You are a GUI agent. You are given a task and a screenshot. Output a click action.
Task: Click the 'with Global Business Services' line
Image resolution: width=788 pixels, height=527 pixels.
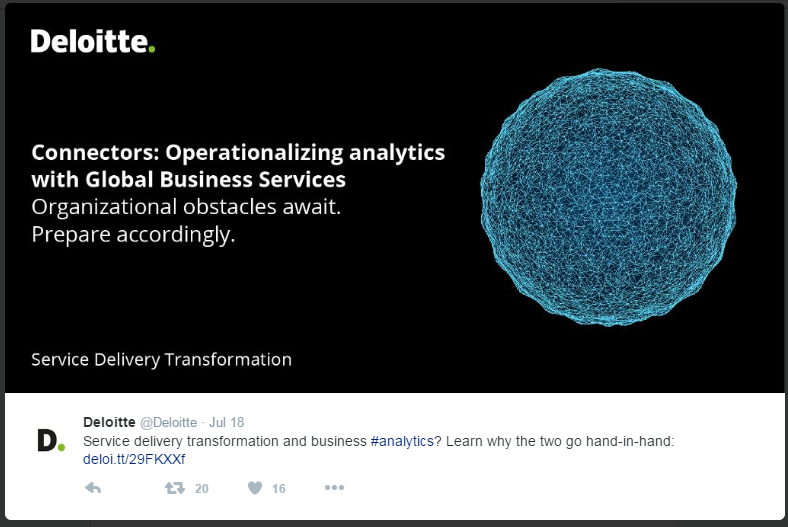(x=188, y=180)
